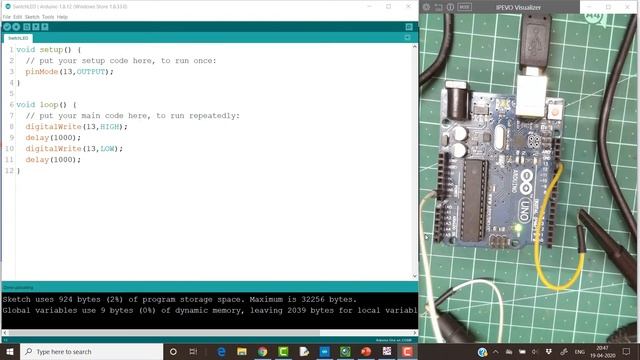This screenshot has width=640, height=360.
Task: Click the 'Sketch uses 924 bytes' console line
Action: tap(180, 299)
